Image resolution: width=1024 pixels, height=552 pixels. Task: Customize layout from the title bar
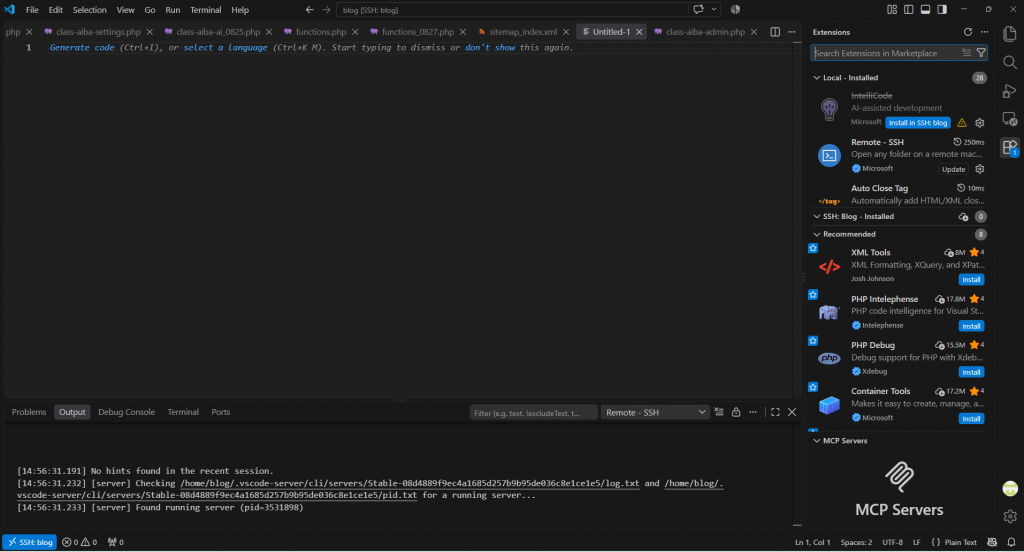(x=892, y=10)
